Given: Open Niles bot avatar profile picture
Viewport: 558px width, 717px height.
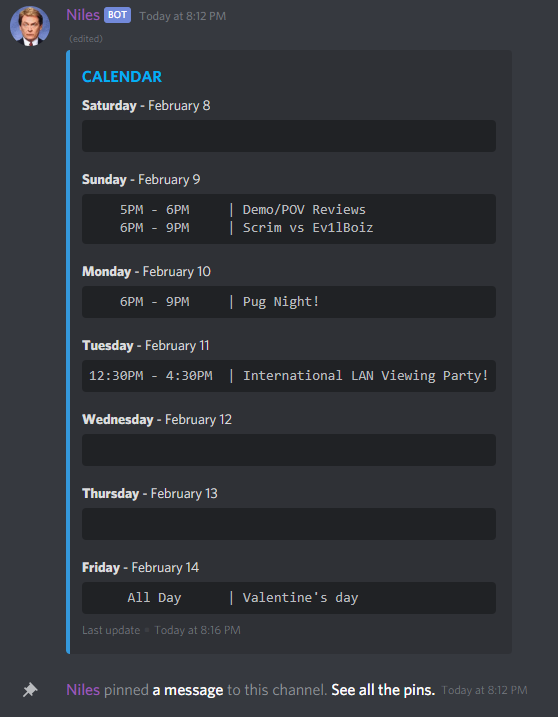Looking at the screenshot, I should coord(30,26).
